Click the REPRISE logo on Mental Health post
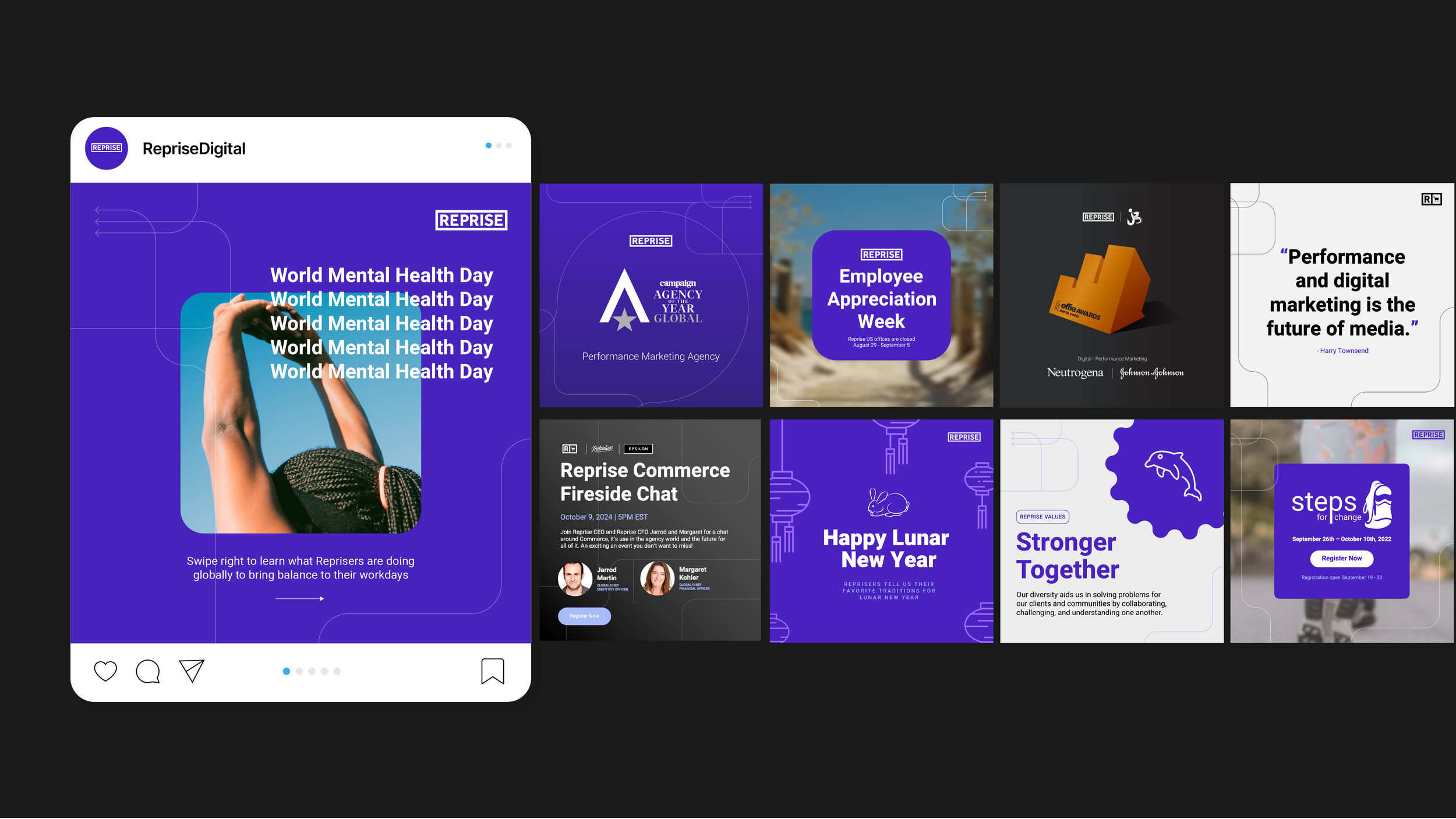Image resolution: width=1456 pixels, height=819 pixels. point(471,220)
